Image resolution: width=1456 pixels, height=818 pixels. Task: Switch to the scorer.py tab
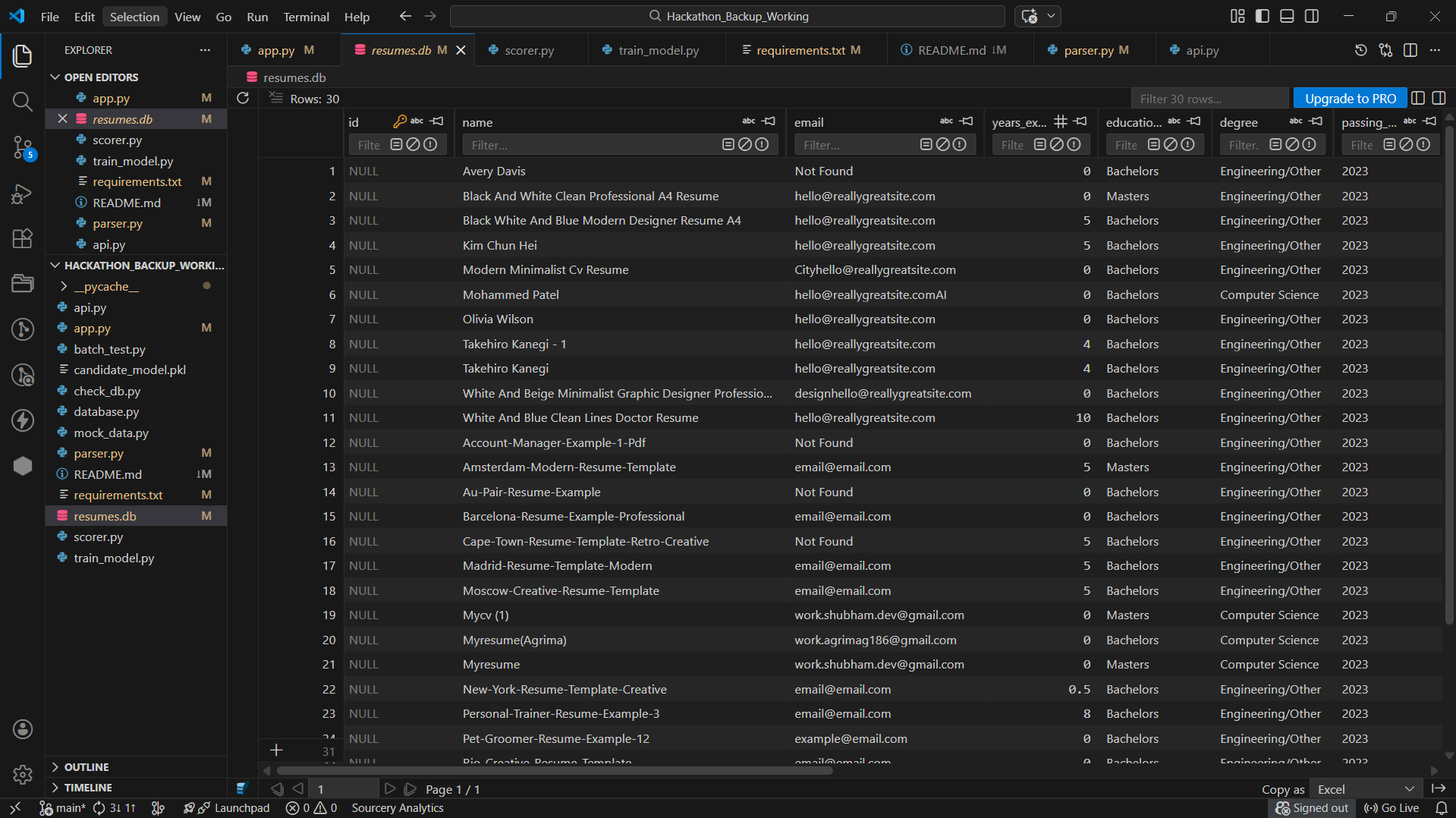pyautogui.click(x=529, y=50)
